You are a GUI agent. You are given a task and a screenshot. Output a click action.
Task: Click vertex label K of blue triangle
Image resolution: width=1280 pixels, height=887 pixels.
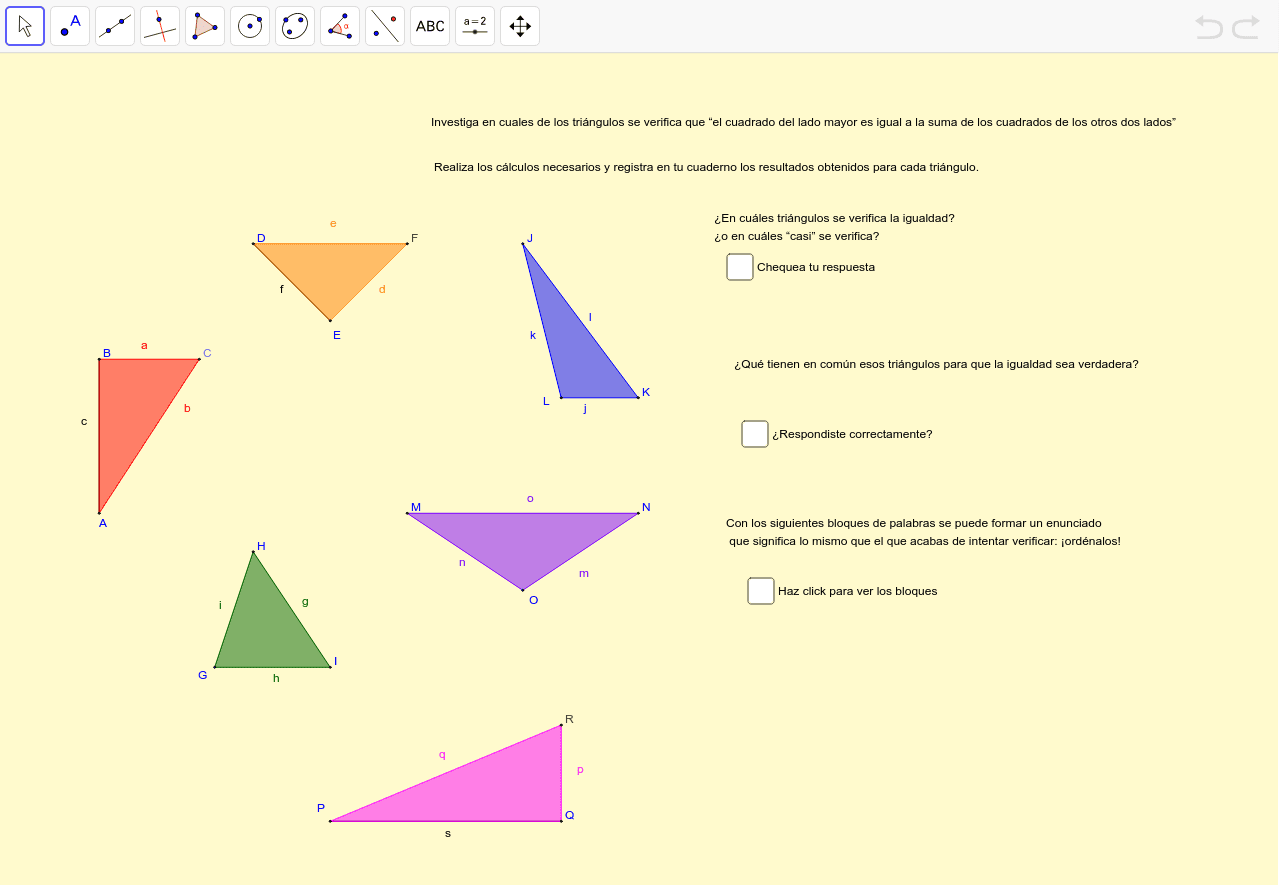(646, 392)
